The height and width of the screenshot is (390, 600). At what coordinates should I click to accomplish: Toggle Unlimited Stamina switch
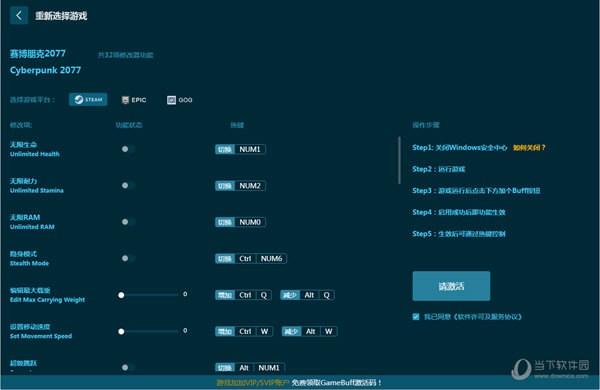point(128,185)
